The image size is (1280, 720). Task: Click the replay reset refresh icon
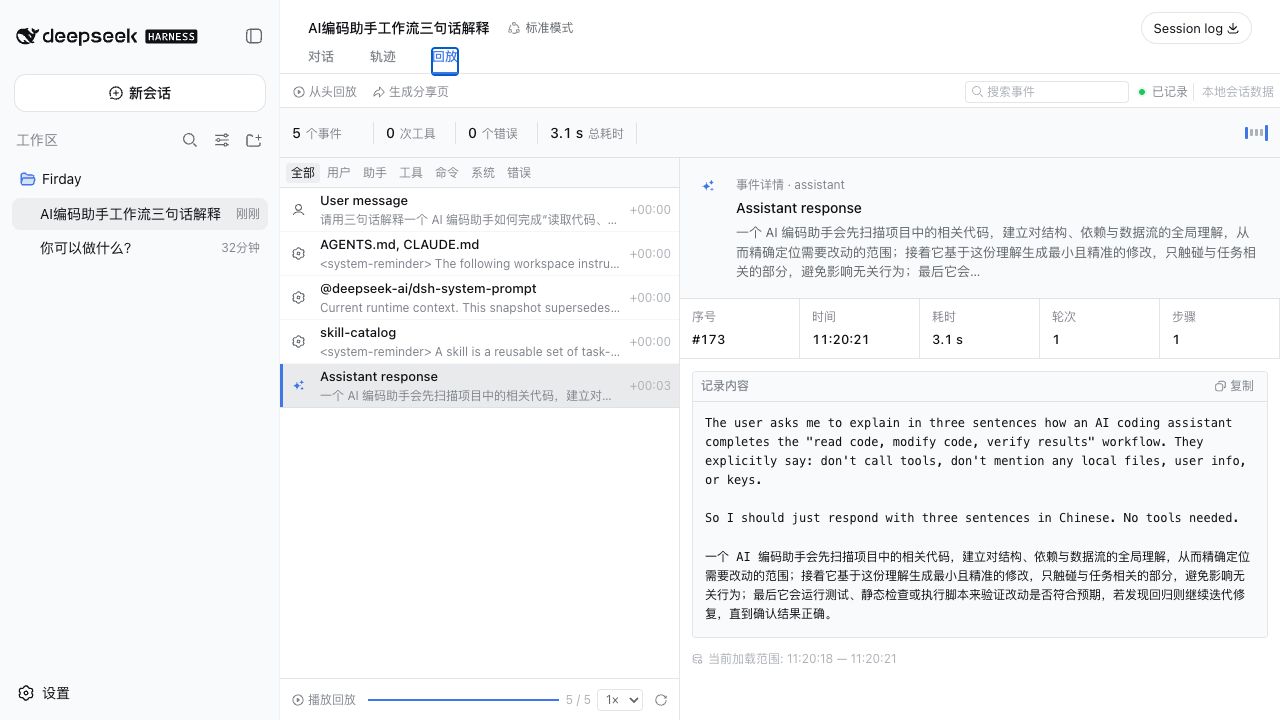point(661,700)
